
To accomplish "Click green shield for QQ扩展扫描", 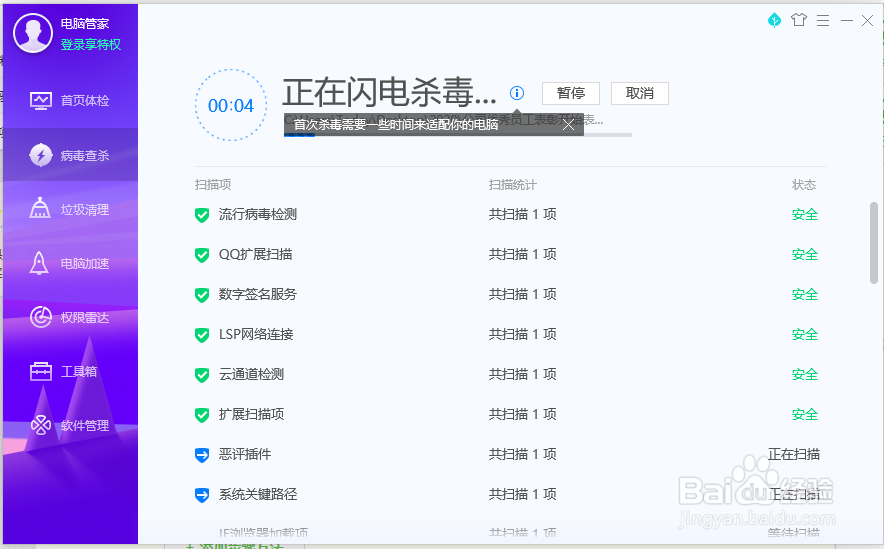I will point(202,255).
